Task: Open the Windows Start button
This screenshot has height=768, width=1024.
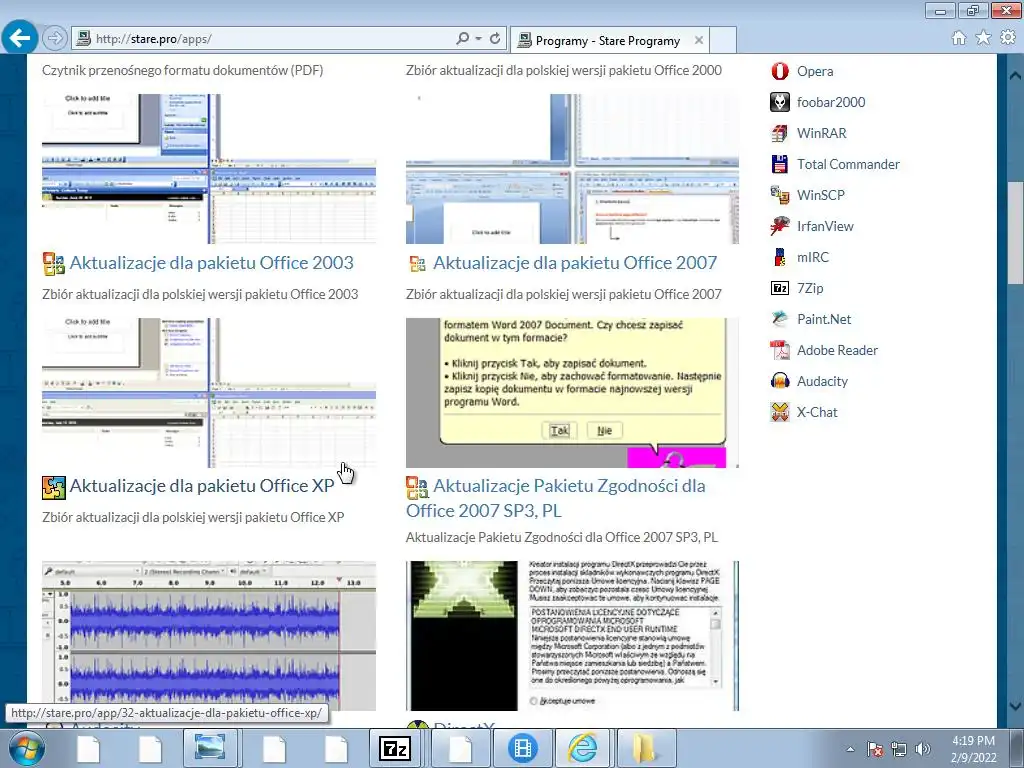Action: point(26,748)
